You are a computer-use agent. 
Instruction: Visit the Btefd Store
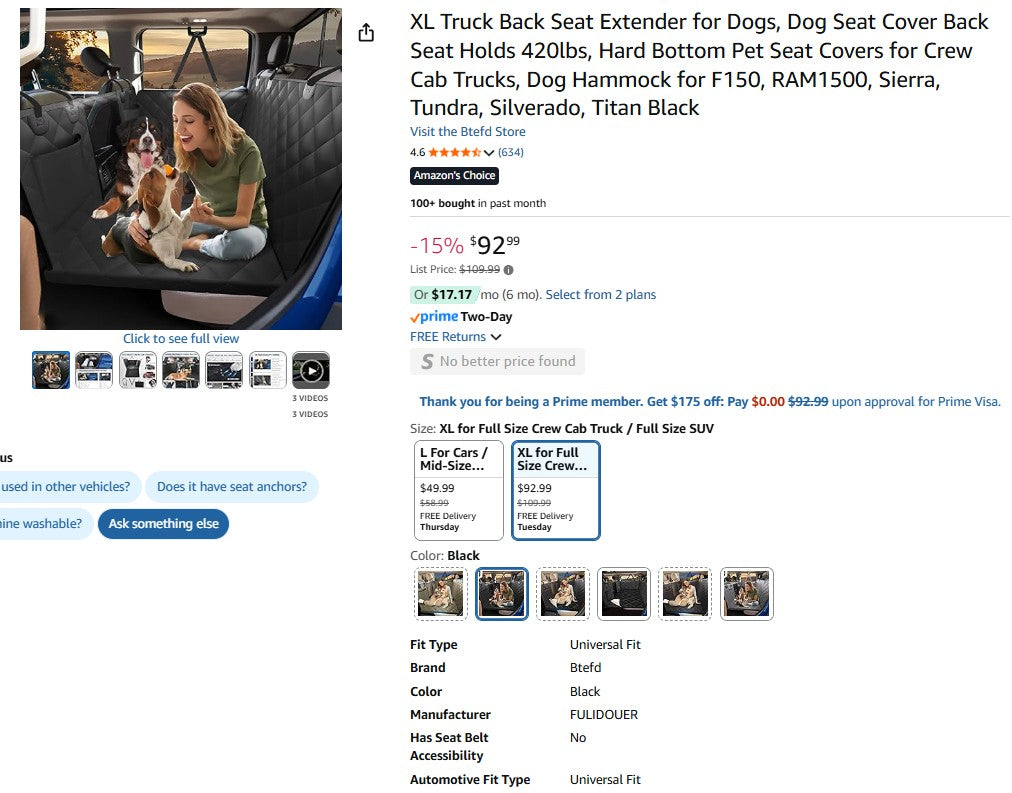(467, 131)
